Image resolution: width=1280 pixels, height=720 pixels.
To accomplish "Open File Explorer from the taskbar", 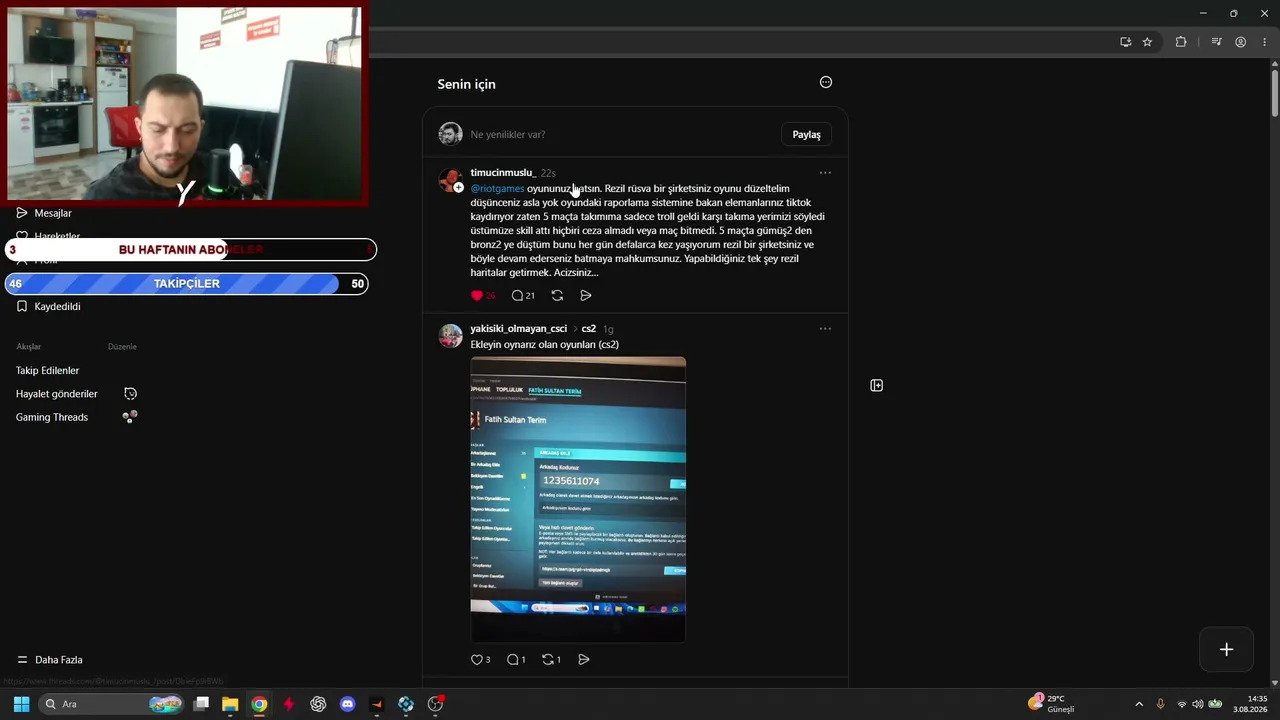I will pyautogui.click(x=230, y=704).
